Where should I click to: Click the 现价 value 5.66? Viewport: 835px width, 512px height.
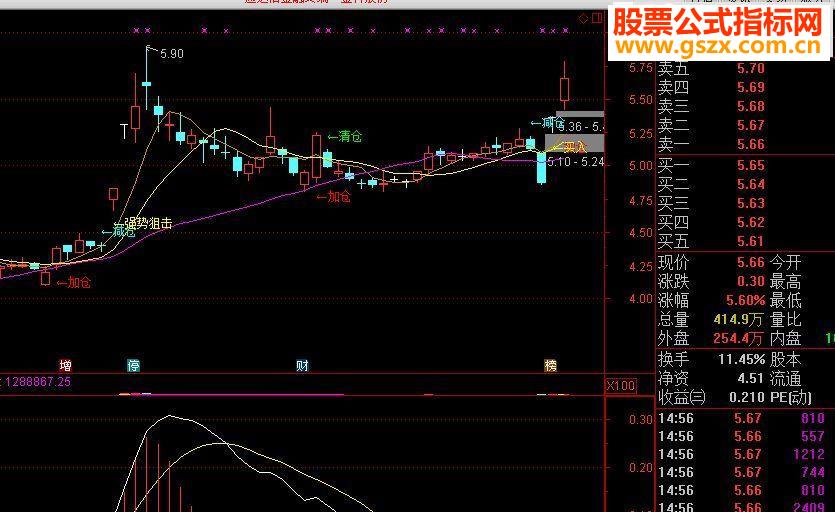[751, 262]
